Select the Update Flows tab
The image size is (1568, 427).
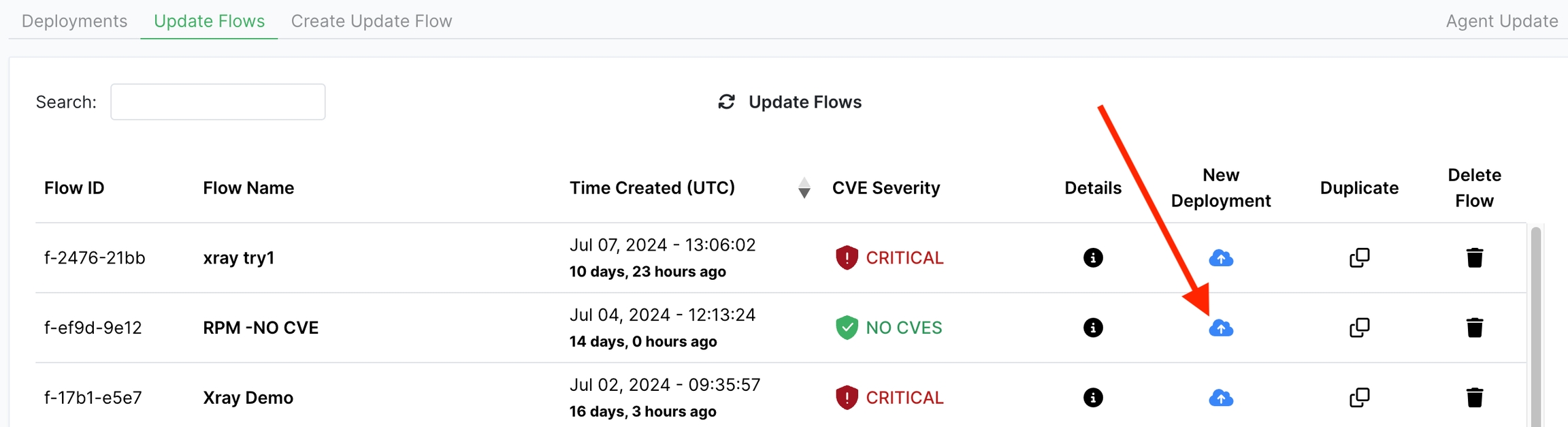pos(209,21)
